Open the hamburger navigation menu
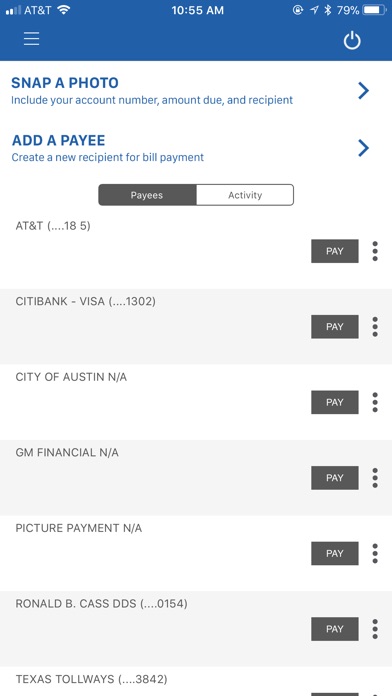 [32, 39]
